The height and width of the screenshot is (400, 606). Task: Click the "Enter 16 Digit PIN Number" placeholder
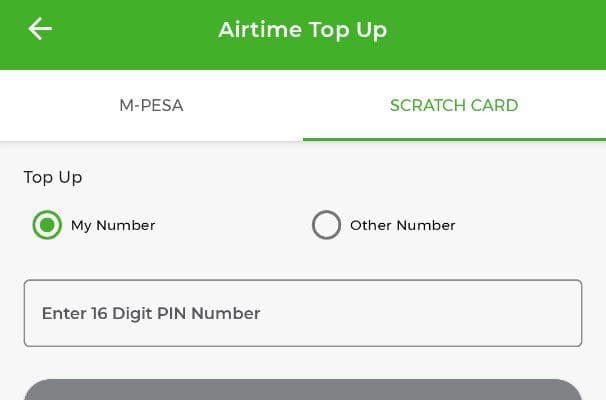151,313
